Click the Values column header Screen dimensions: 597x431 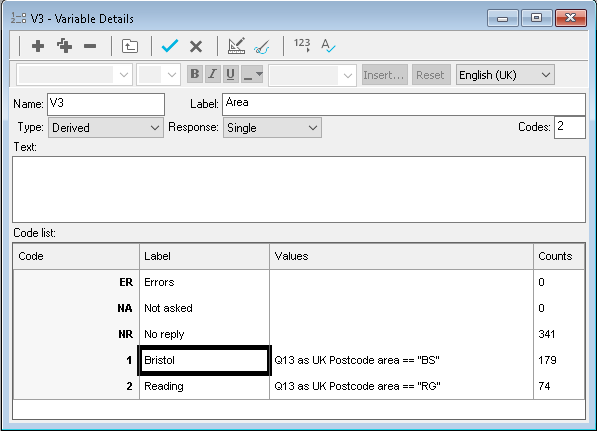click(401, 256)
